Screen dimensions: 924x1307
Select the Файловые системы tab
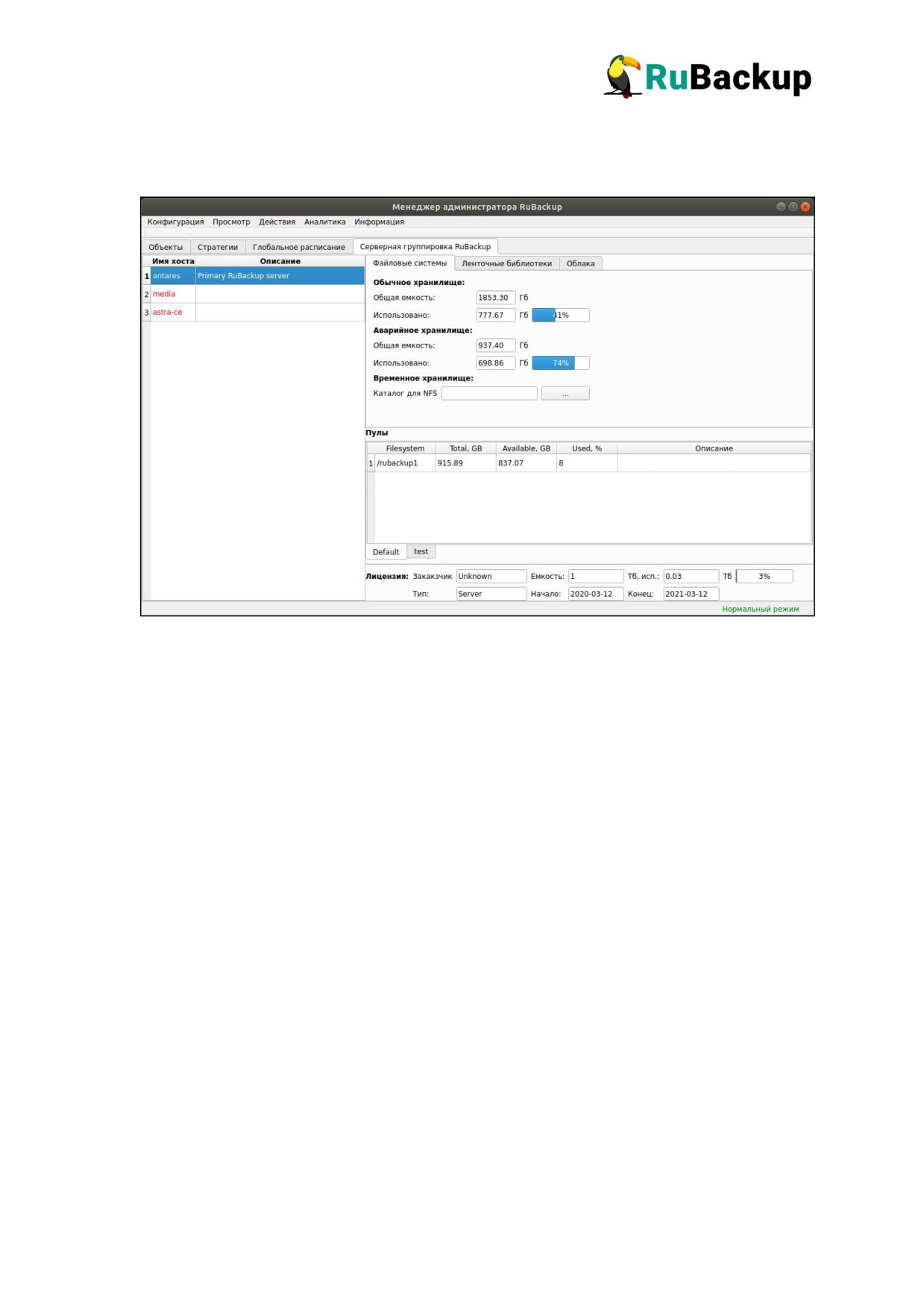[x=409, y=263]
